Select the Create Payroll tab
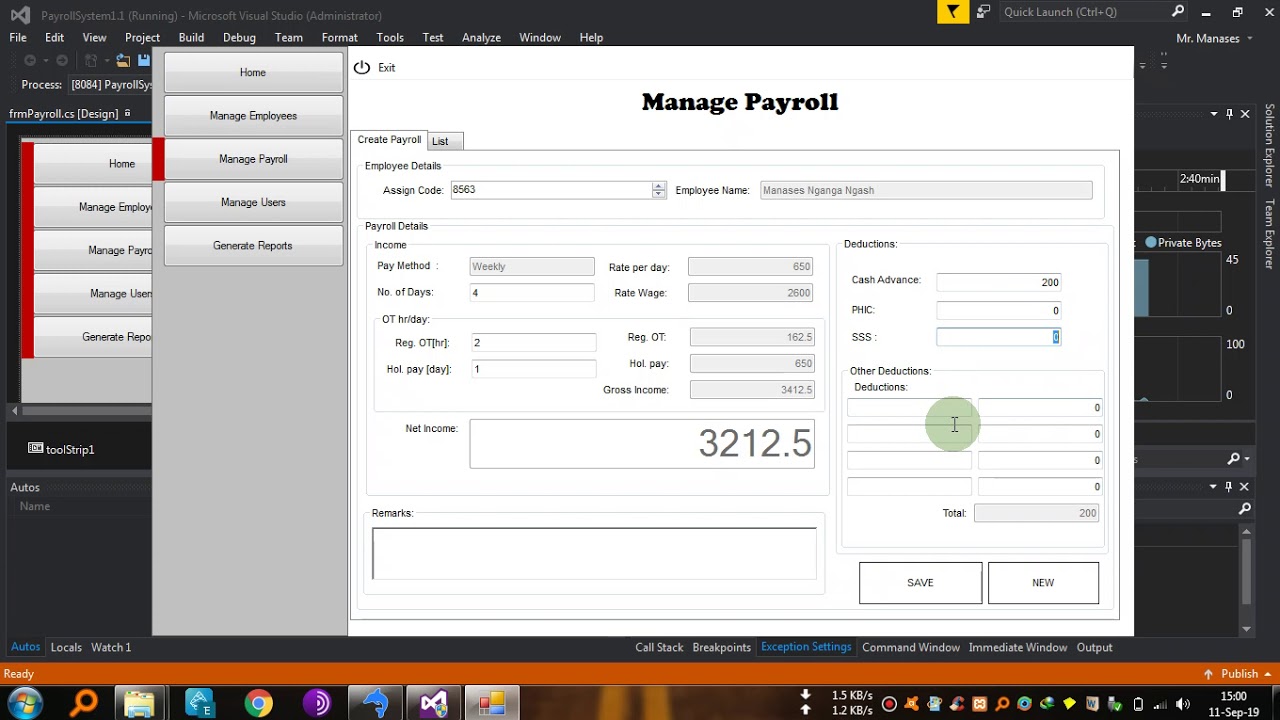1280x720 pixels. coord(389,140)
